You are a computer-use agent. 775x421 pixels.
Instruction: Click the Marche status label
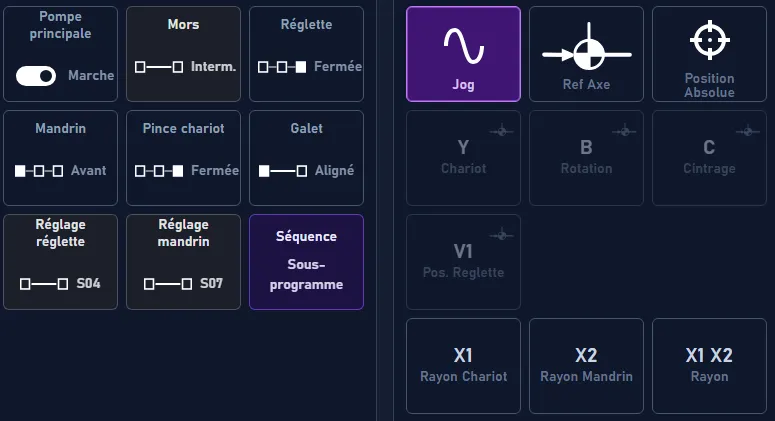[91, 76]
